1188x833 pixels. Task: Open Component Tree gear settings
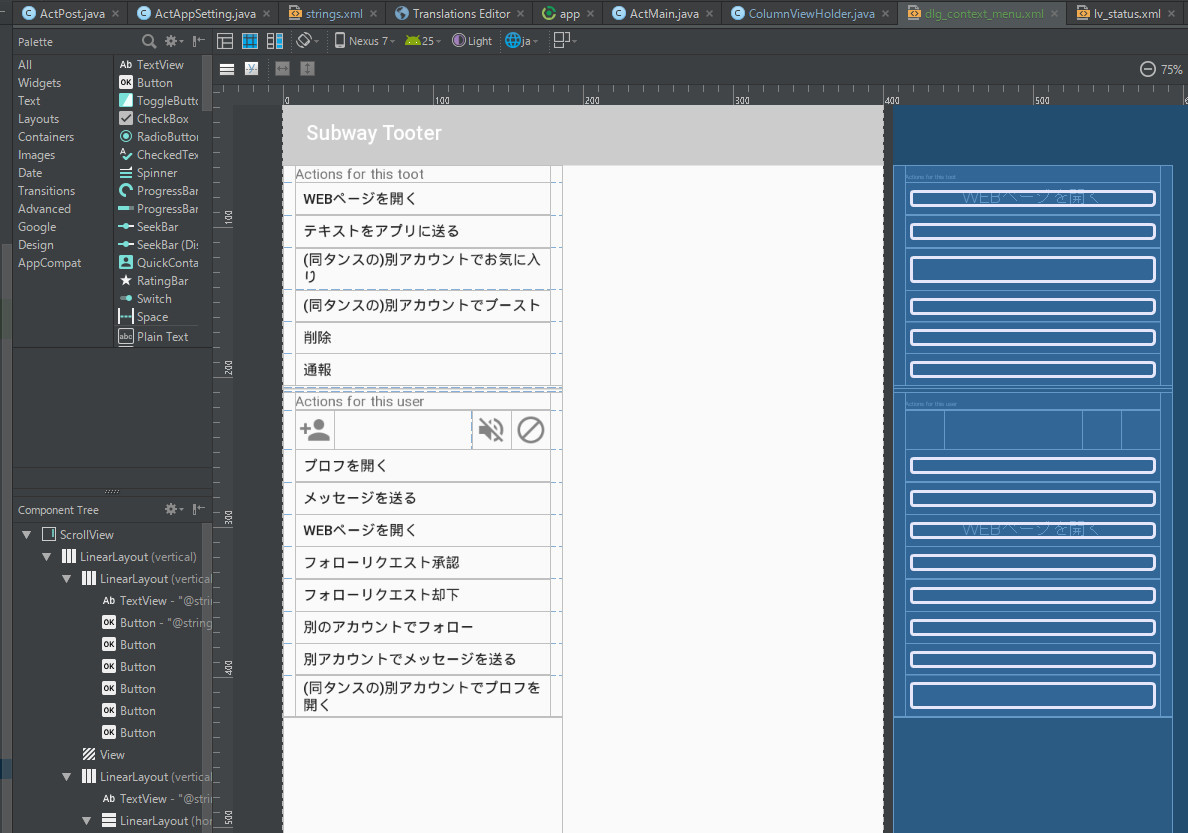click(174, 509)
